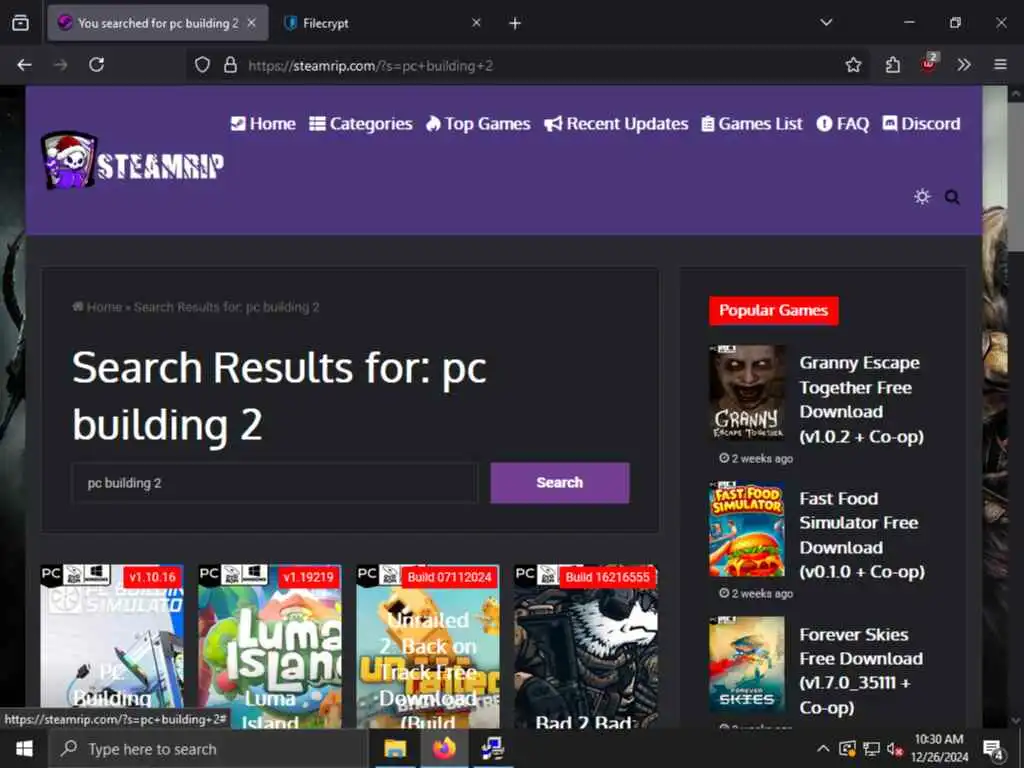Open the uBlock extension icon
1024x768 pixels.
click(x=928, y=63)
